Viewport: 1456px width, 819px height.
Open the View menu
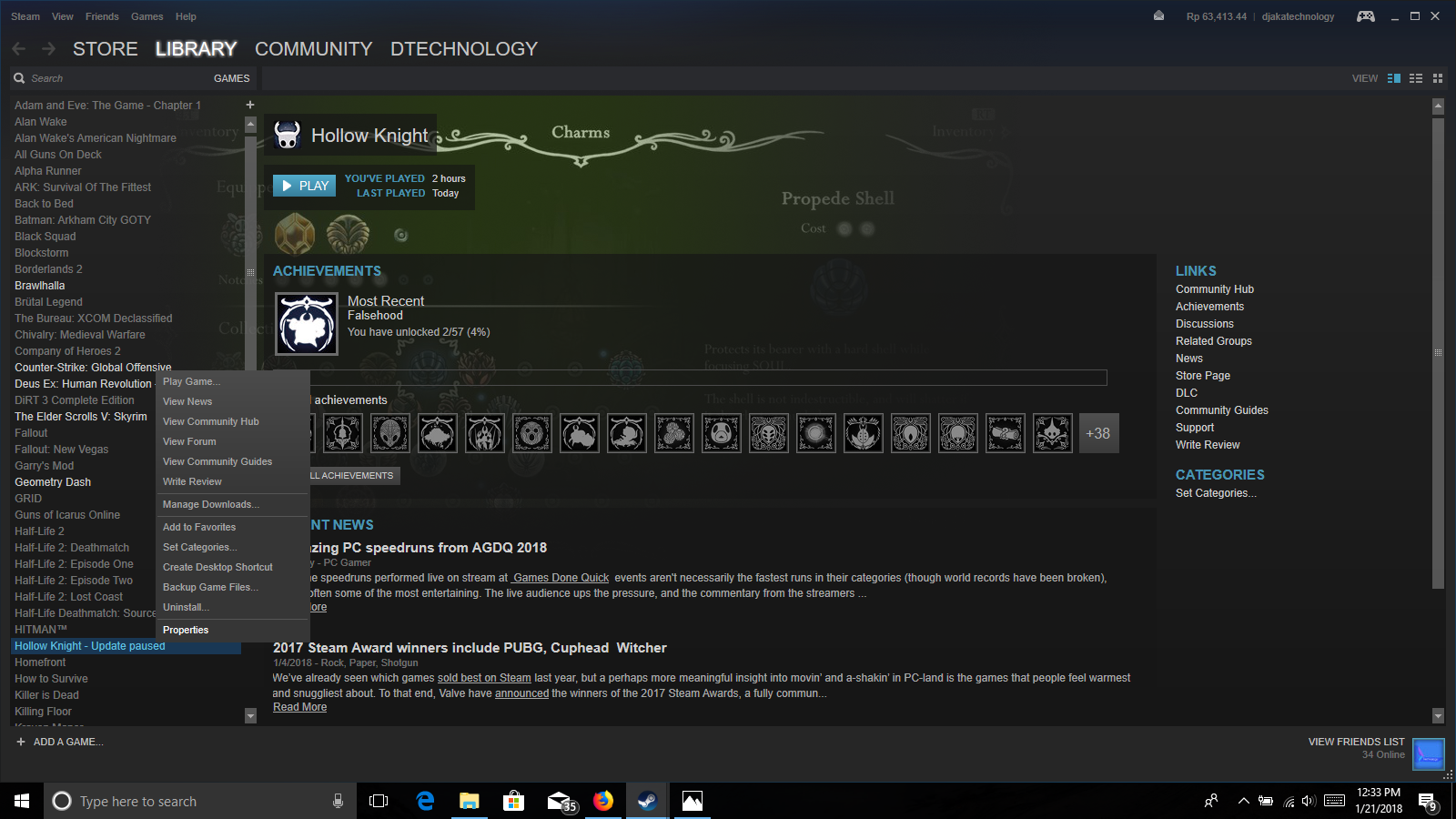(x=63, y=16)
